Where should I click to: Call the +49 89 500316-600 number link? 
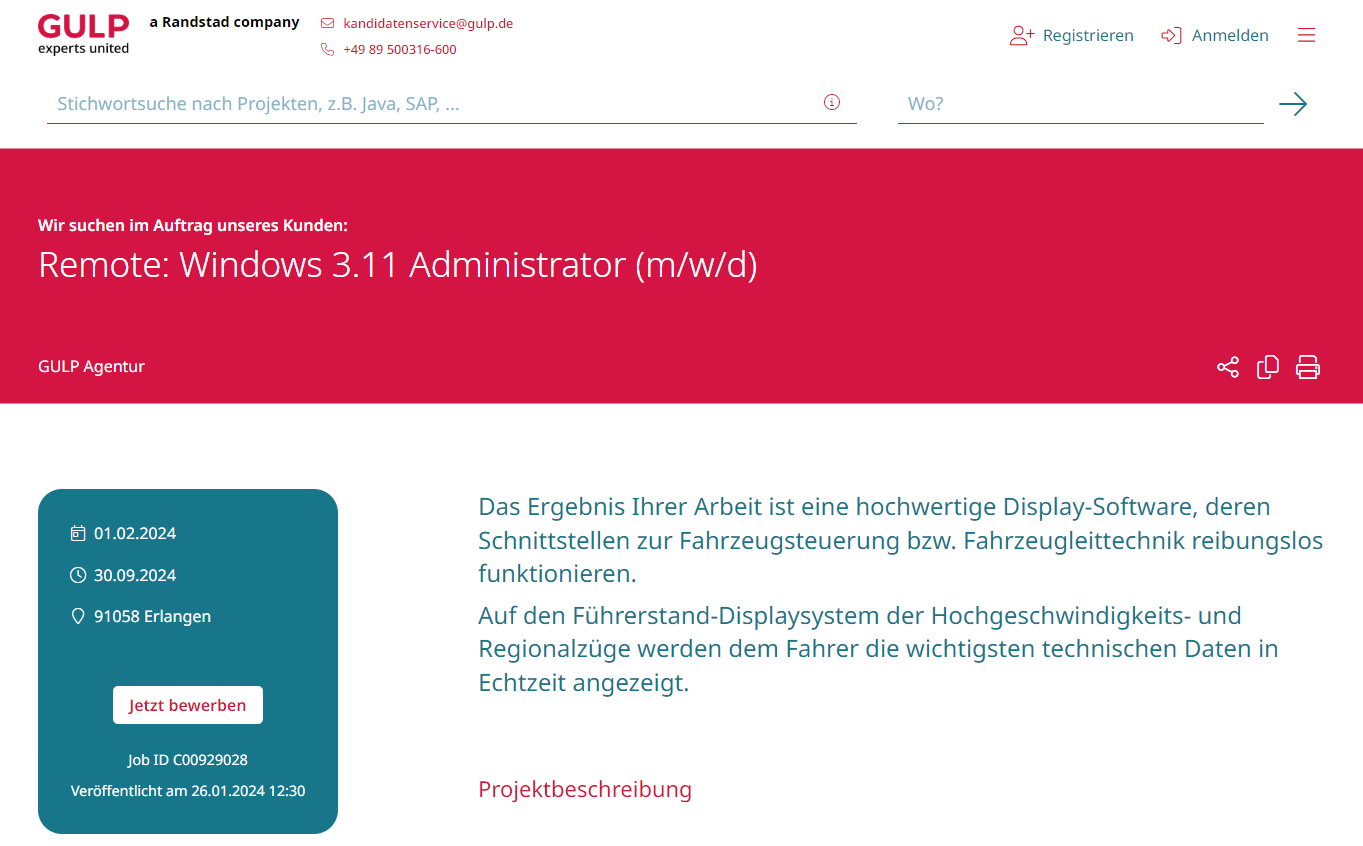(399, 49)
